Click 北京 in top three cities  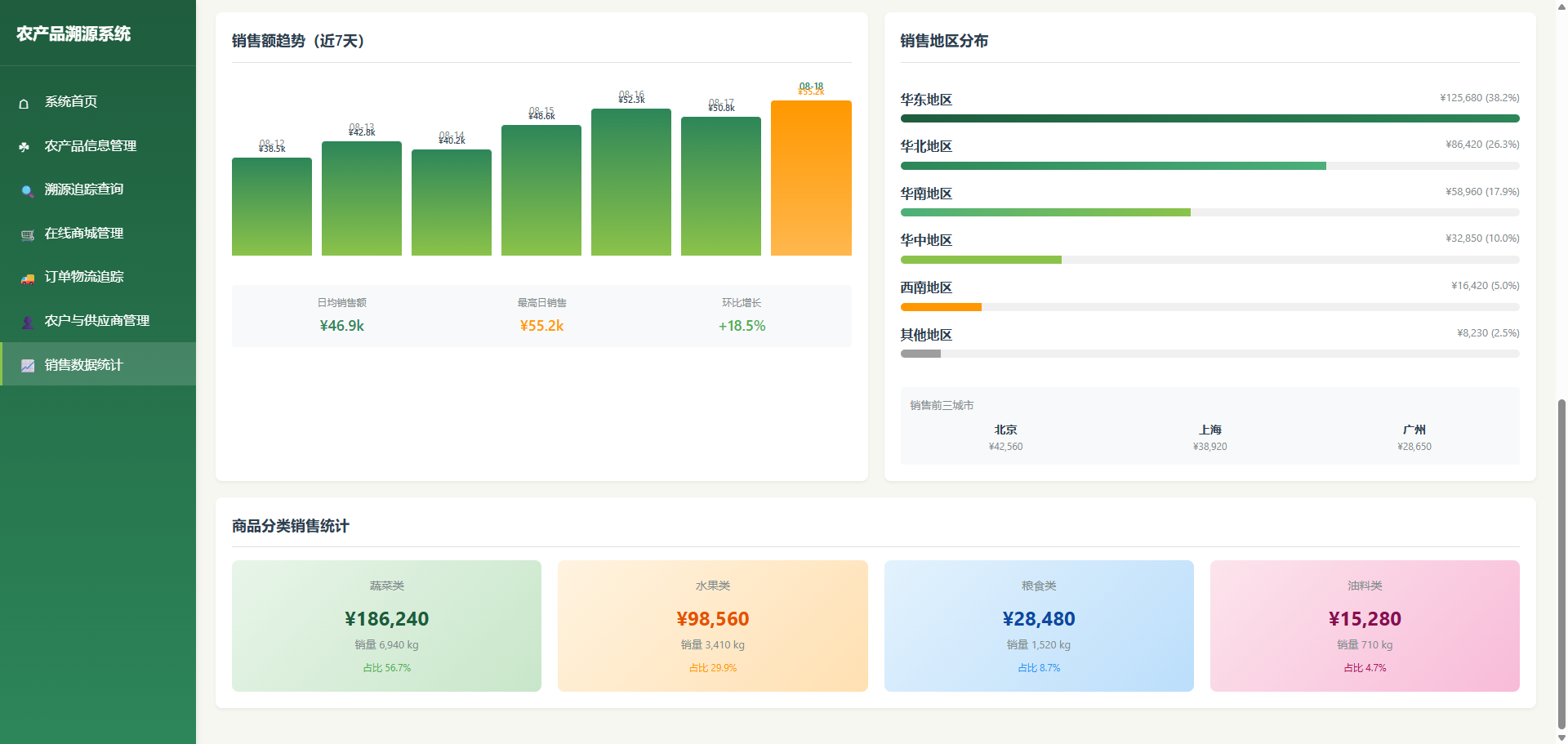(x=1005, y=430)
